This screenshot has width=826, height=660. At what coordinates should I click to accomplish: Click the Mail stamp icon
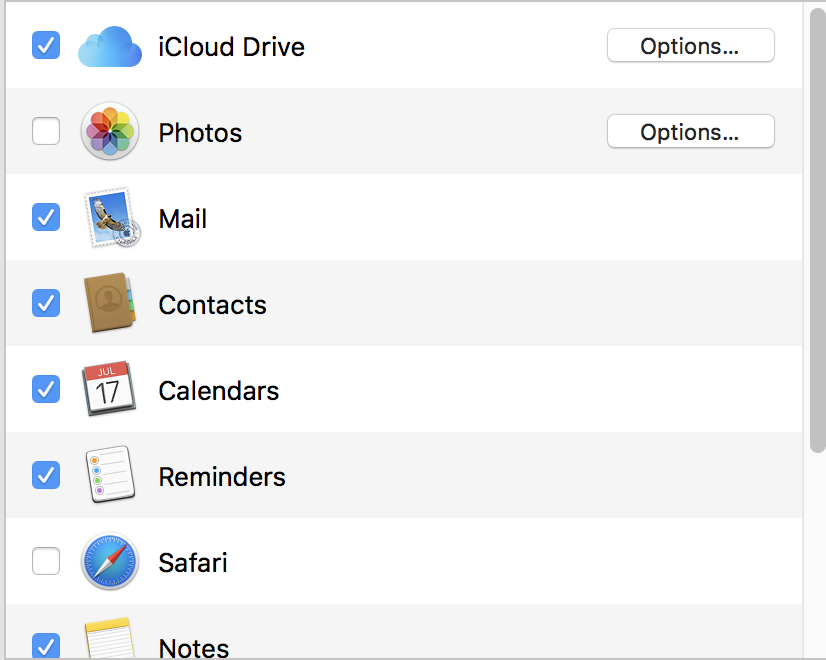(112, 217)
